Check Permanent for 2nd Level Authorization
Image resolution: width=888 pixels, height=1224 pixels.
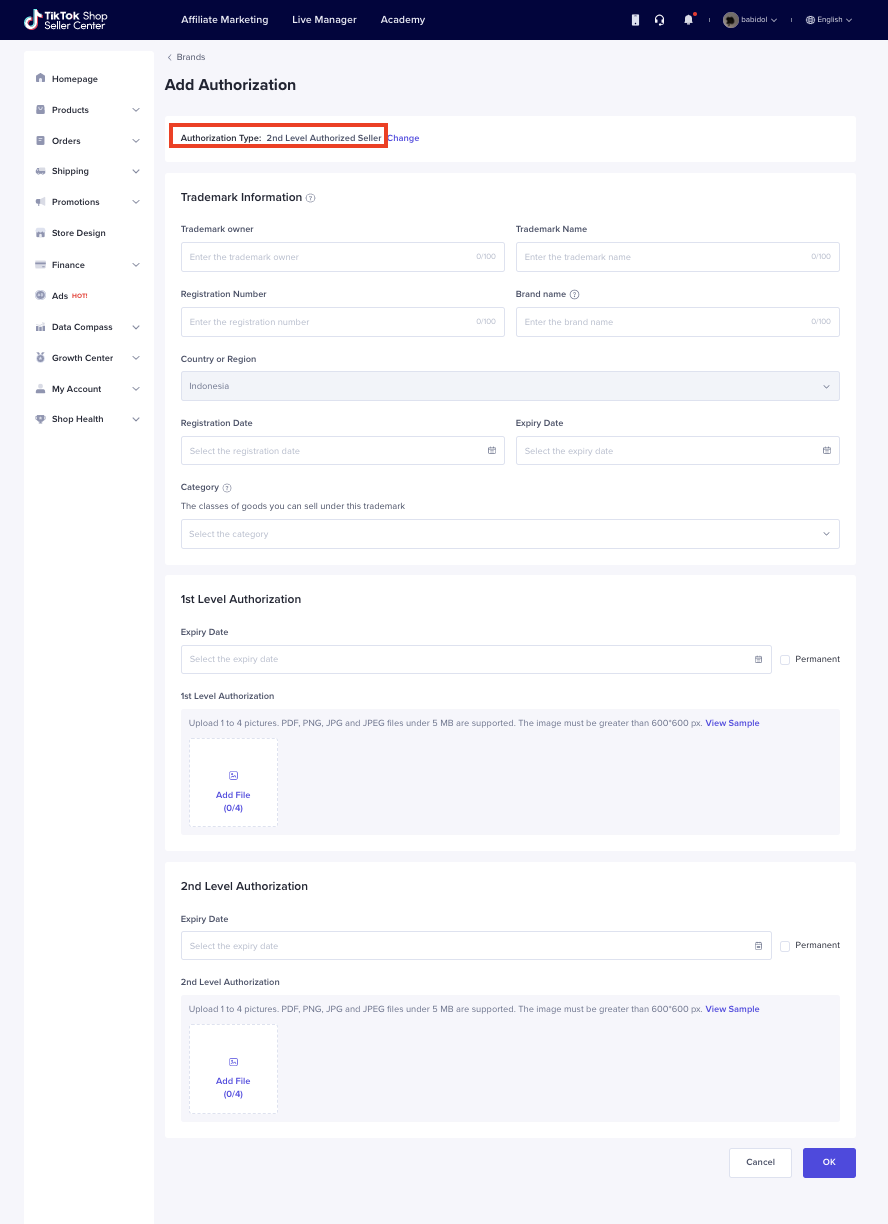(x=785, y=946)
